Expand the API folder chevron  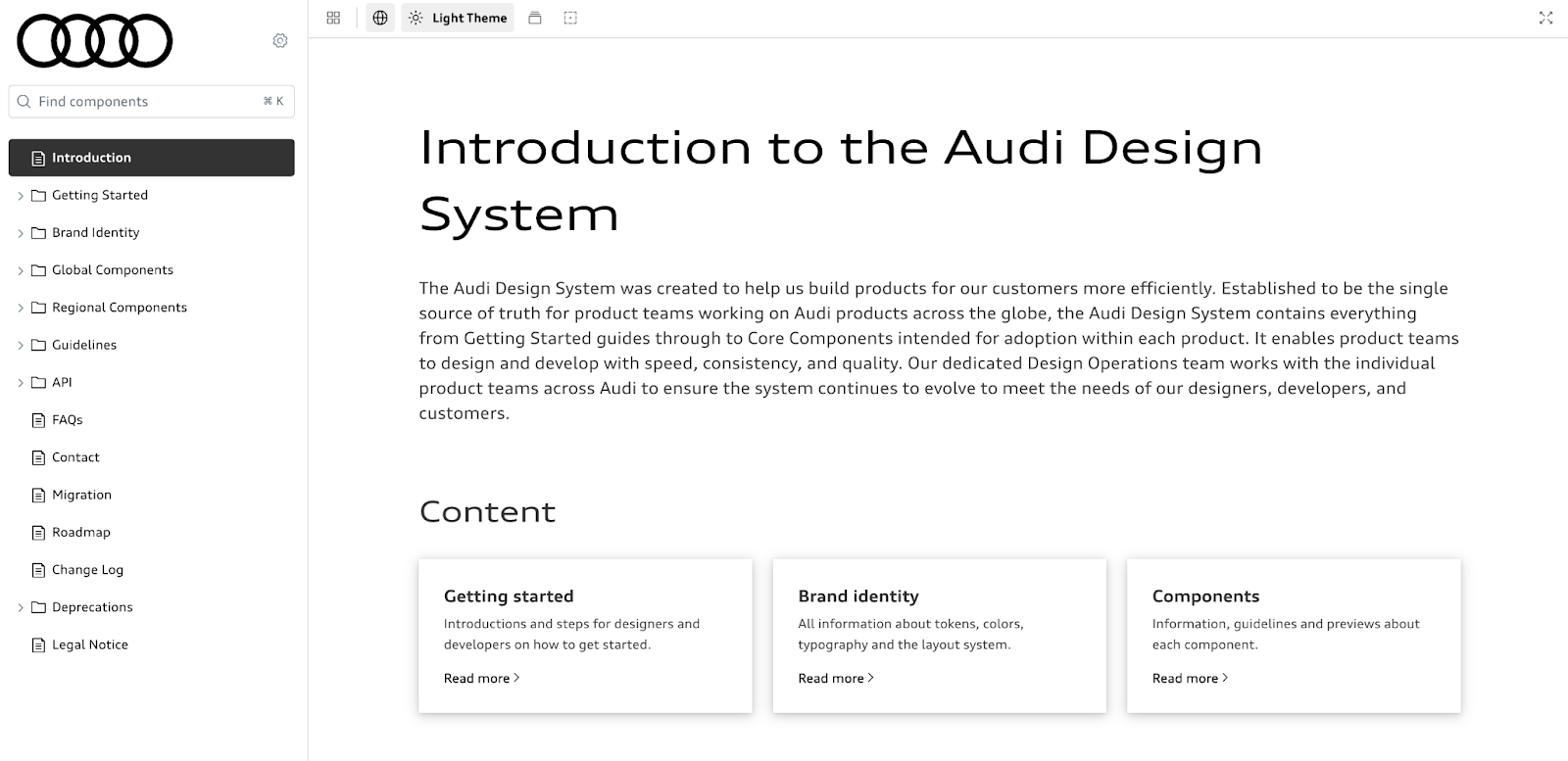coord(21,383)
